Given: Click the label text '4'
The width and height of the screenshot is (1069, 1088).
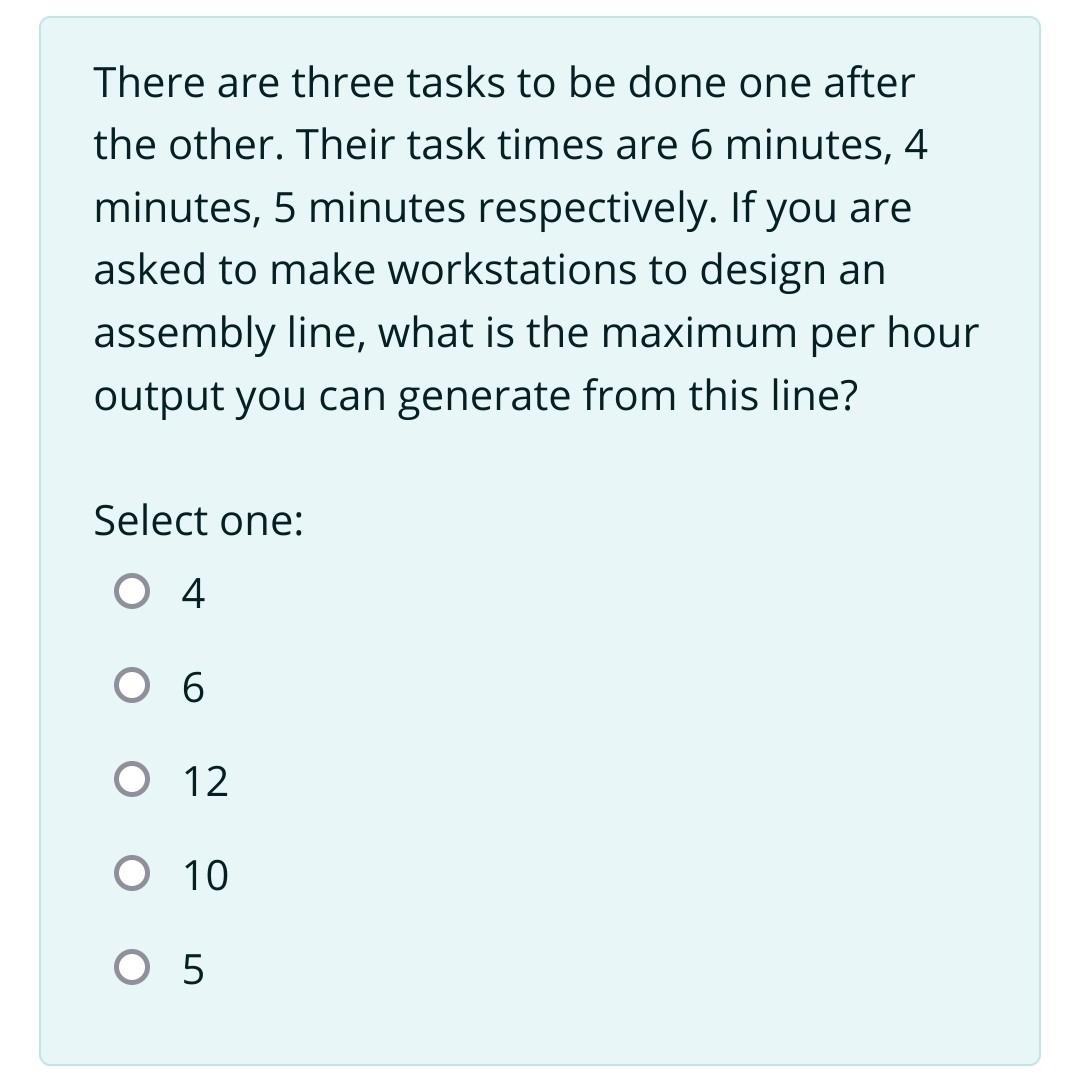Looking at the screenshot, I should click(192, 592).
